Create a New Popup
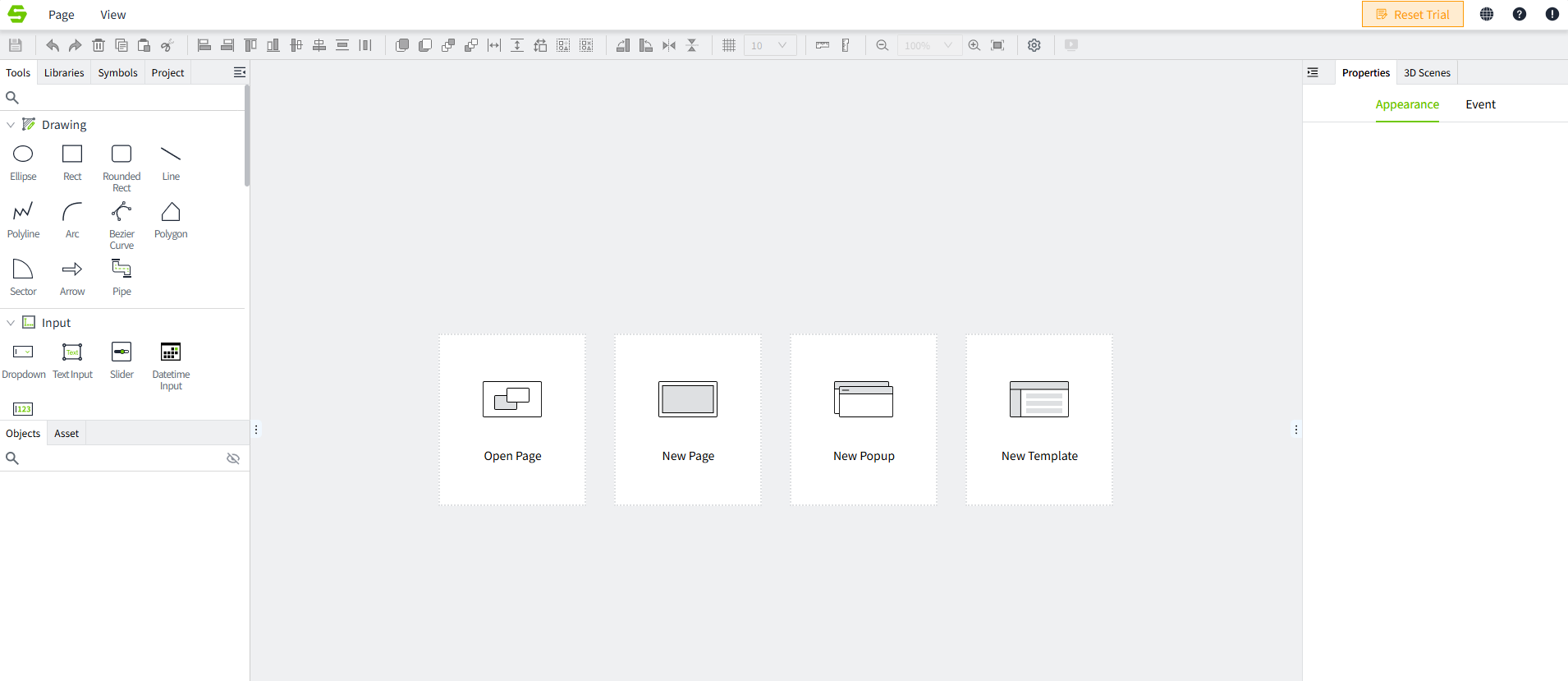This screenshot has height=681, width=1568. [x=864, y=419]
